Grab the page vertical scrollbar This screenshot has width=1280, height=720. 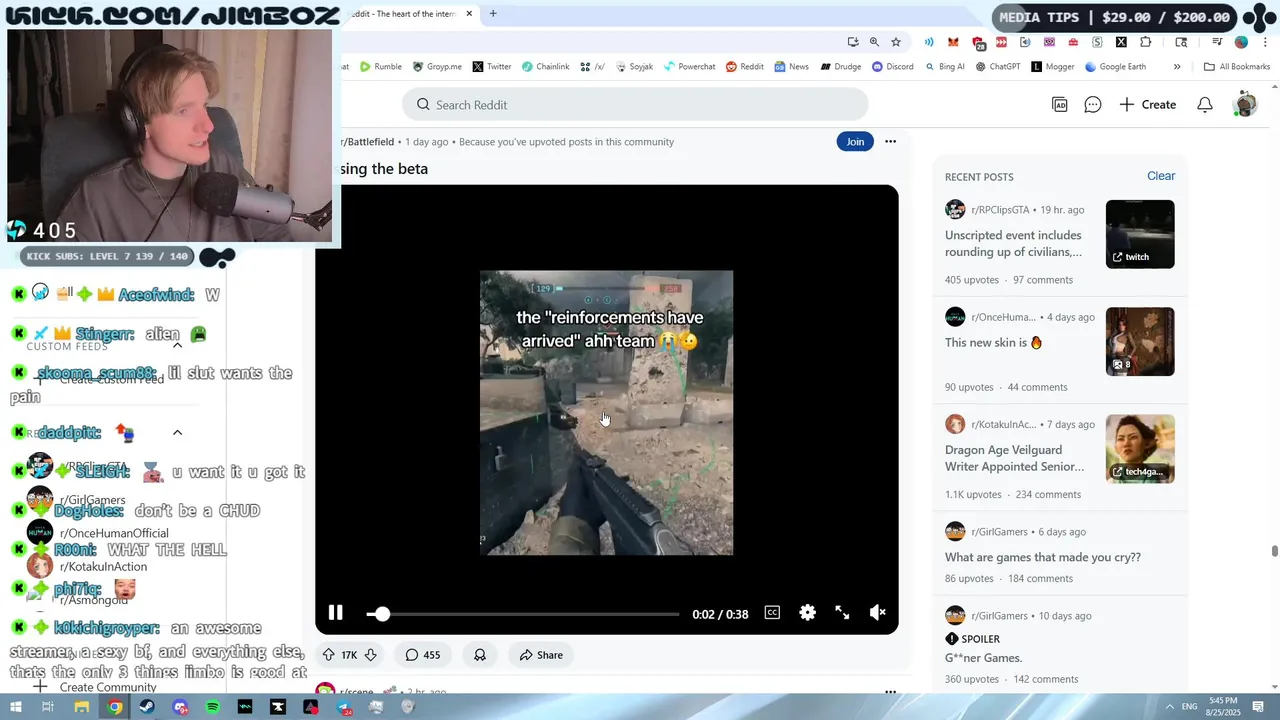coord(1274,551)
